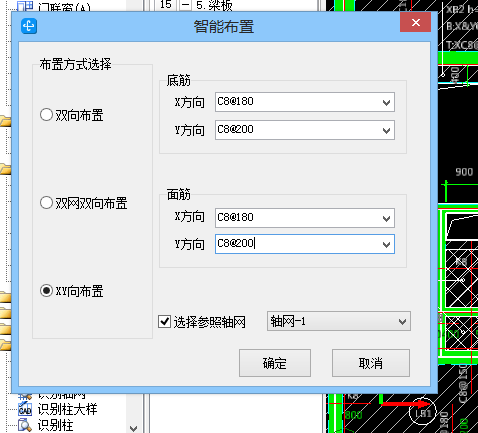Click the 识别柱 magnifier icon

25,425
